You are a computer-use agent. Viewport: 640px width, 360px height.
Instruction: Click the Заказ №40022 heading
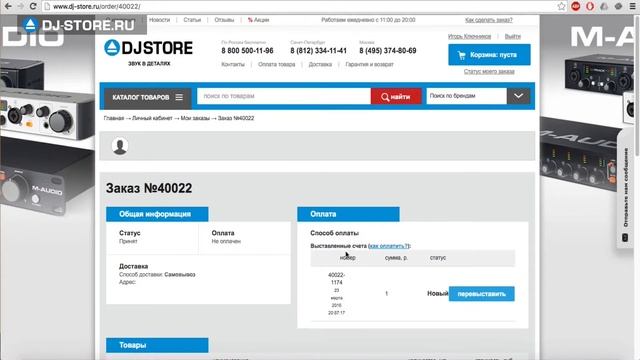tap(149, 188)
